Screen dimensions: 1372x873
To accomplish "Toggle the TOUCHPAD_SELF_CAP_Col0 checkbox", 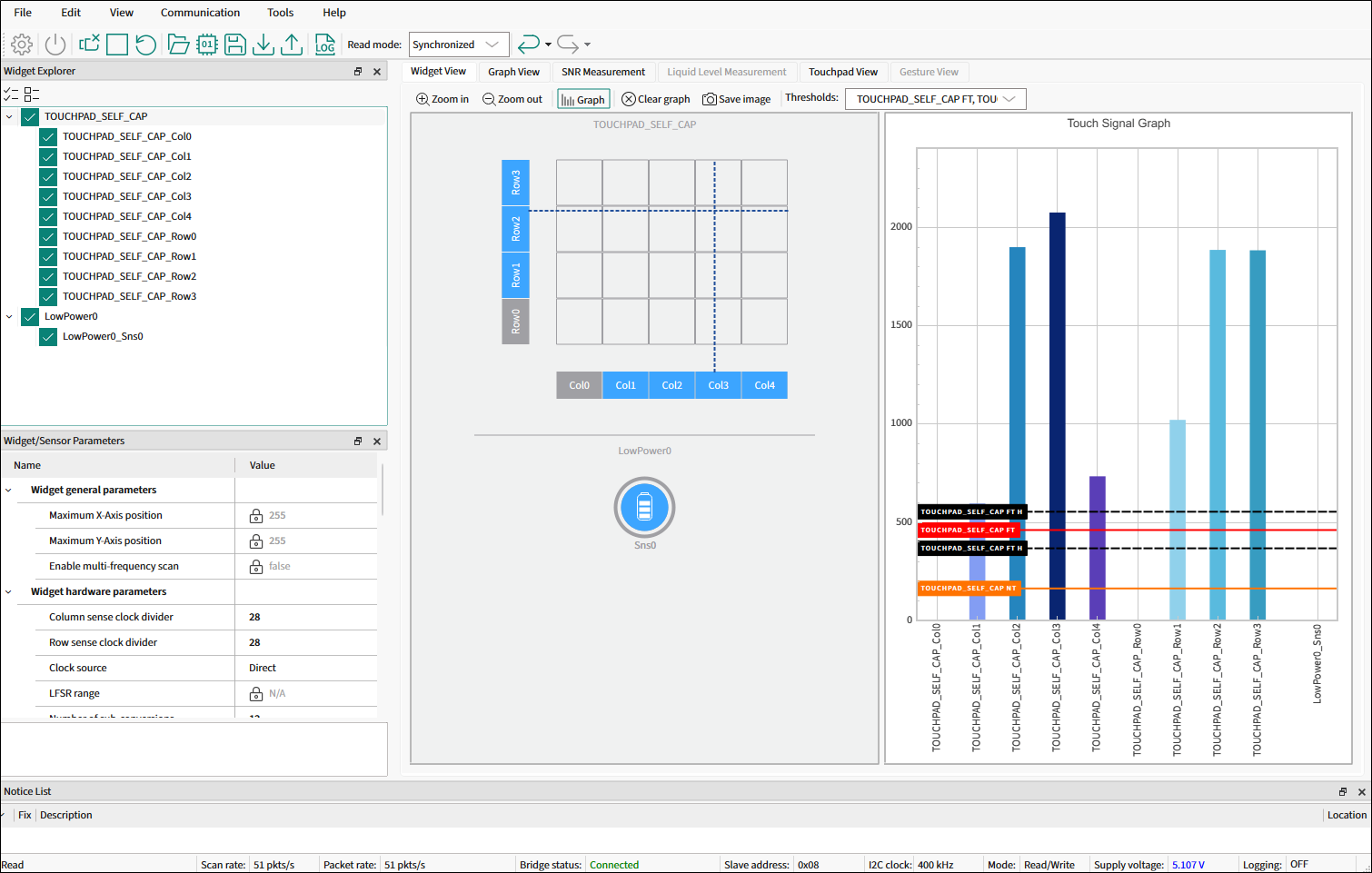I will 48,136.
